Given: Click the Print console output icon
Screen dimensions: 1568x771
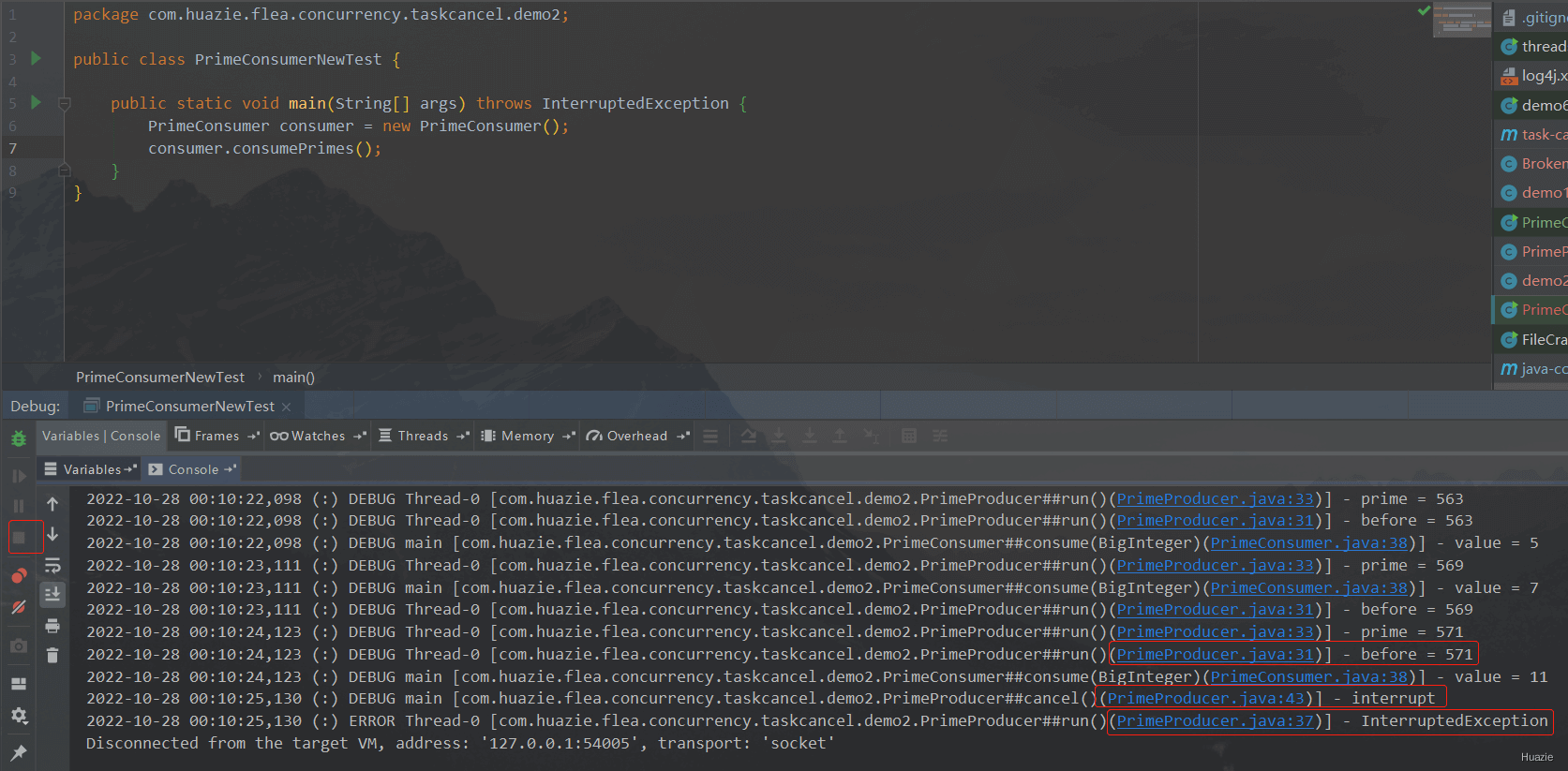Looking at the screenshot, I should click(52, 626).
